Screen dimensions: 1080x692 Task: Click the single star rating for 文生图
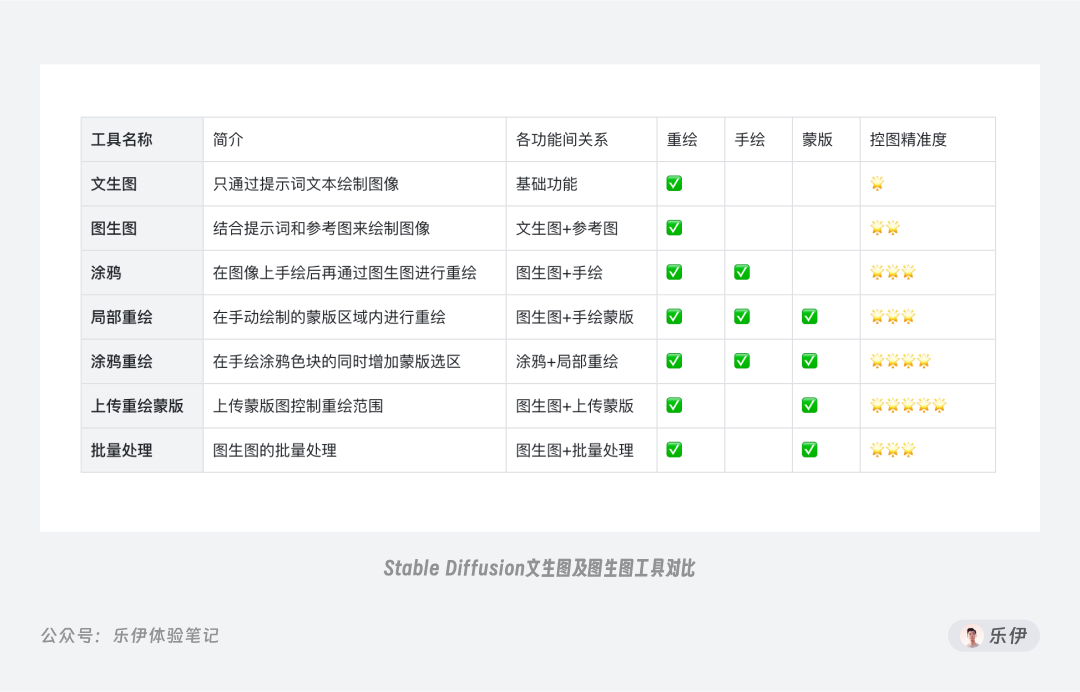877,184
